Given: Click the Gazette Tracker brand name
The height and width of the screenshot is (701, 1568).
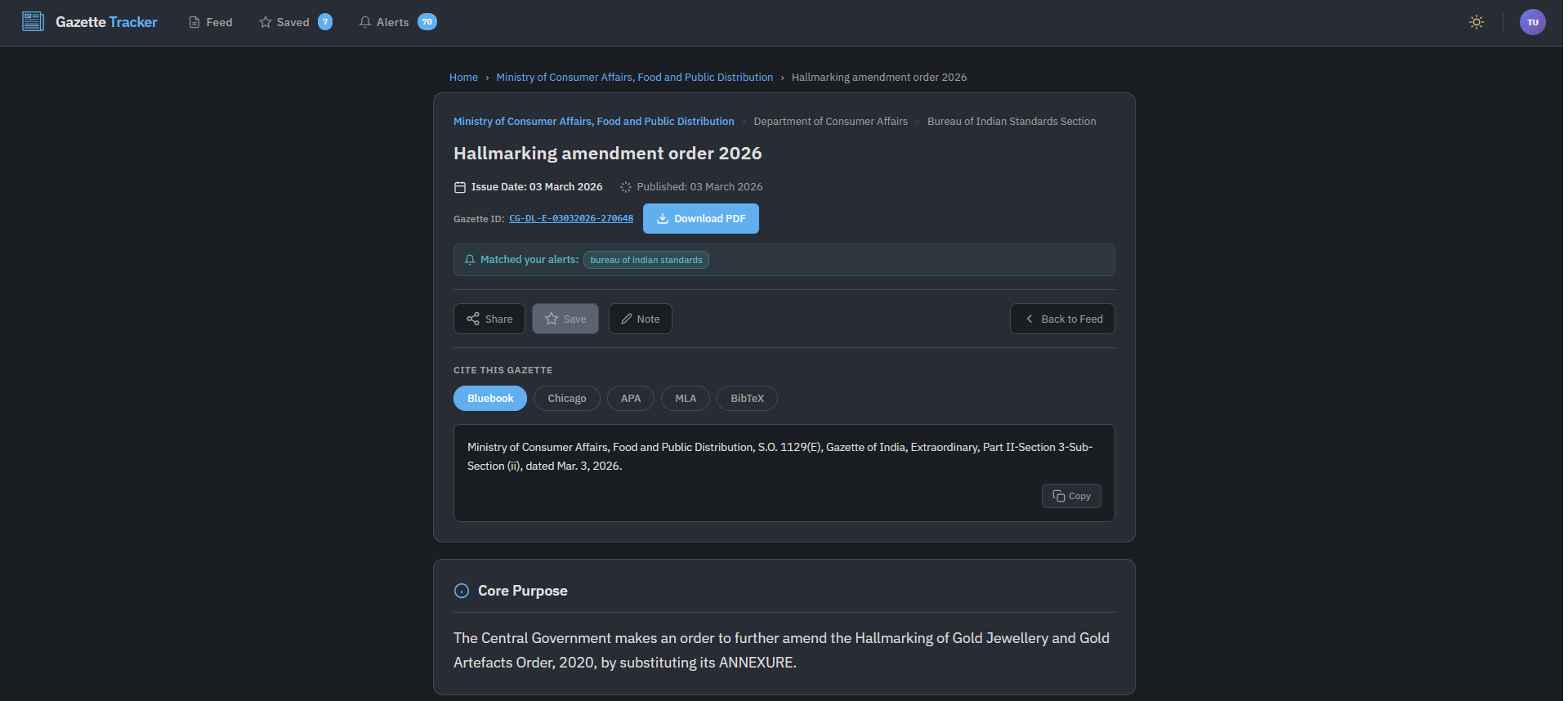Looking at the screenshot, I should coord(106,22).
